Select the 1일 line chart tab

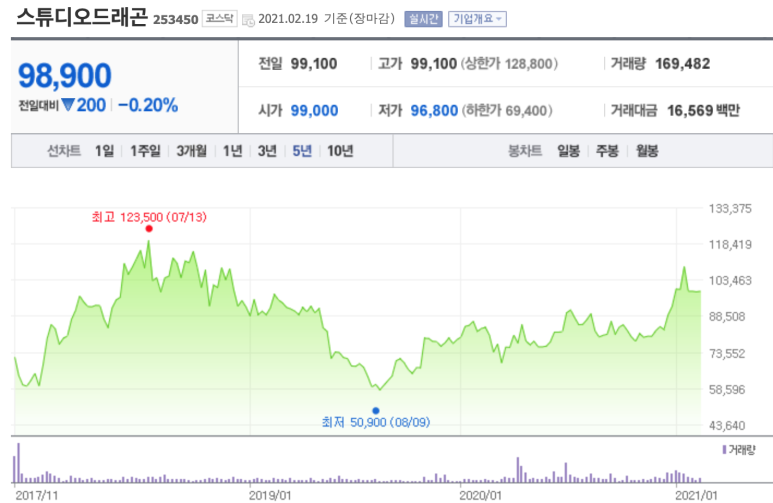104,151
